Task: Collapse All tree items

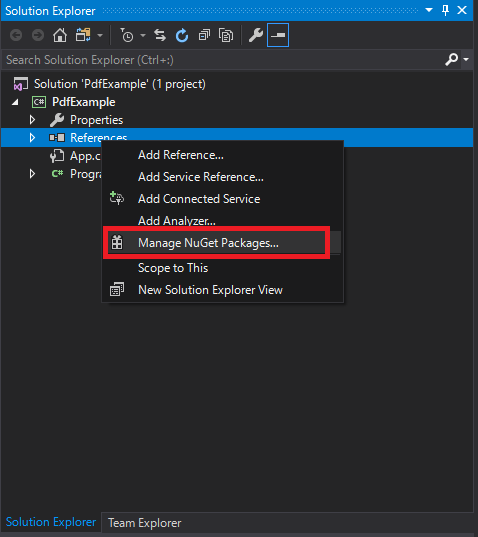Action: click(204, 35)
